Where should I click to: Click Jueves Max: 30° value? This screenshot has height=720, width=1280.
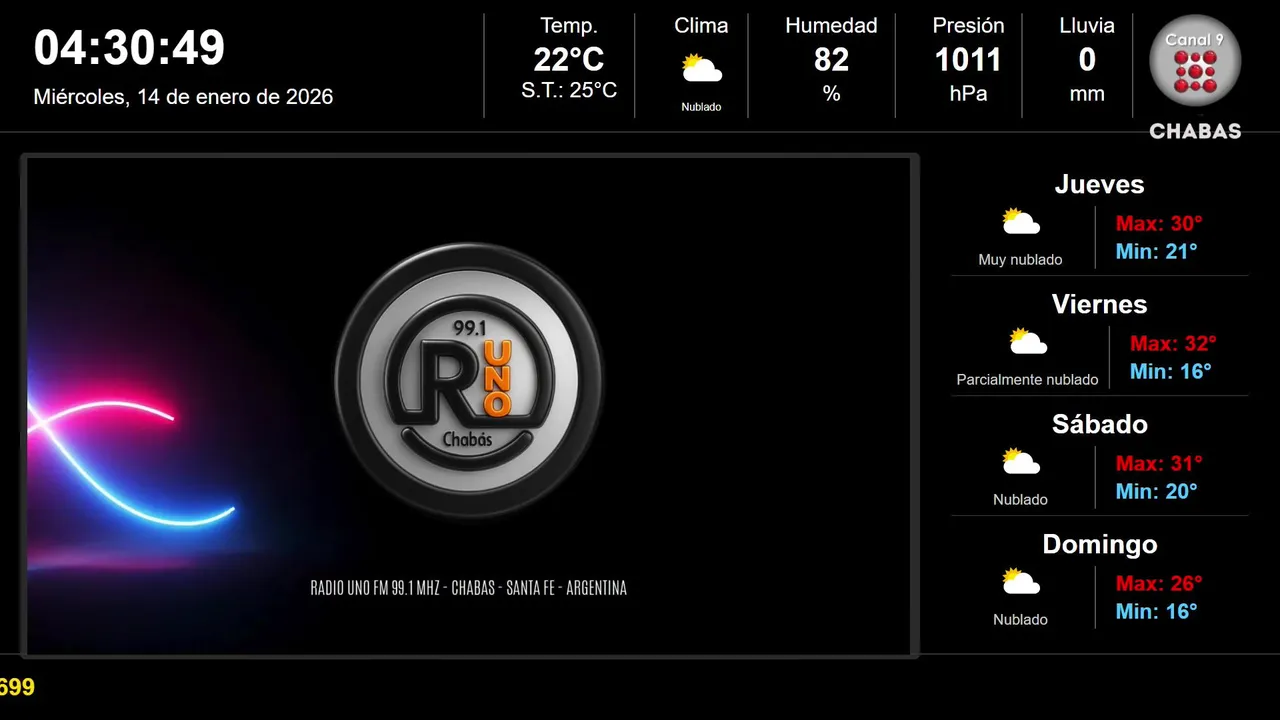pos(1159,223)
